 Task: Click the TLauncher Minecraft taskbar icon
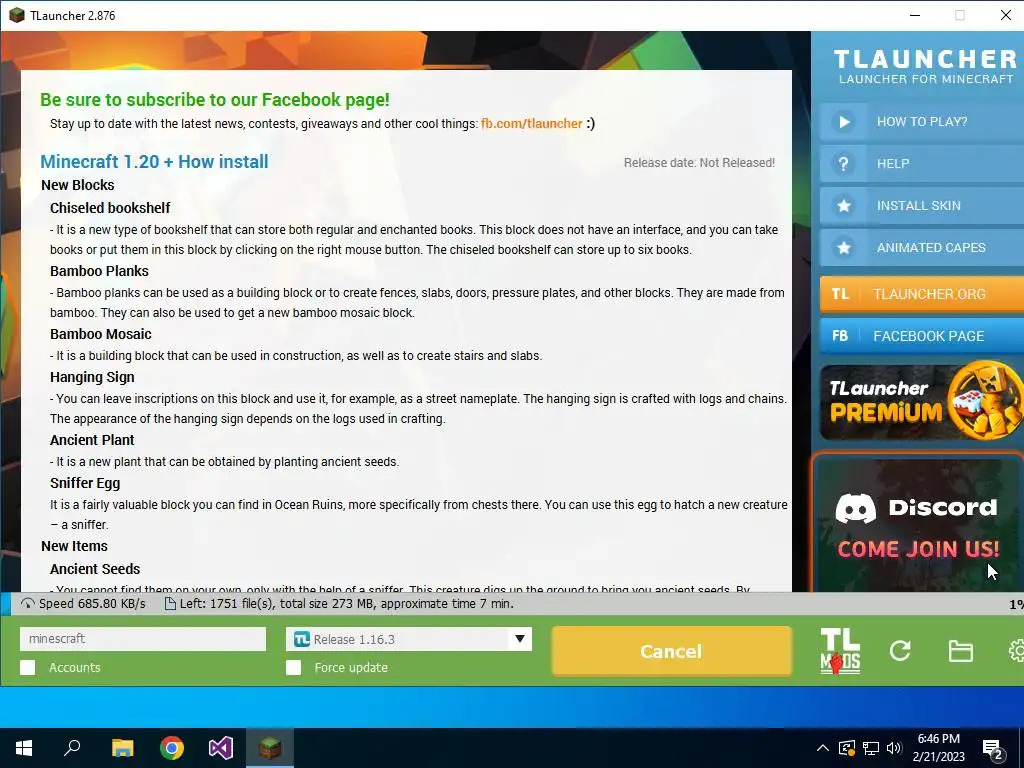270,748
